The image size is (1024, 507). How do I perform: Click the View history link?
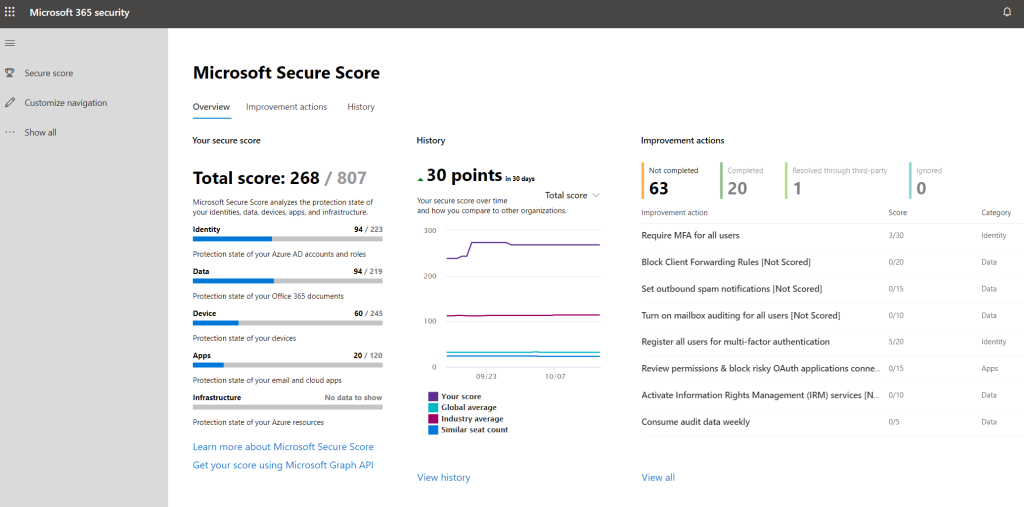pos(443,478)
